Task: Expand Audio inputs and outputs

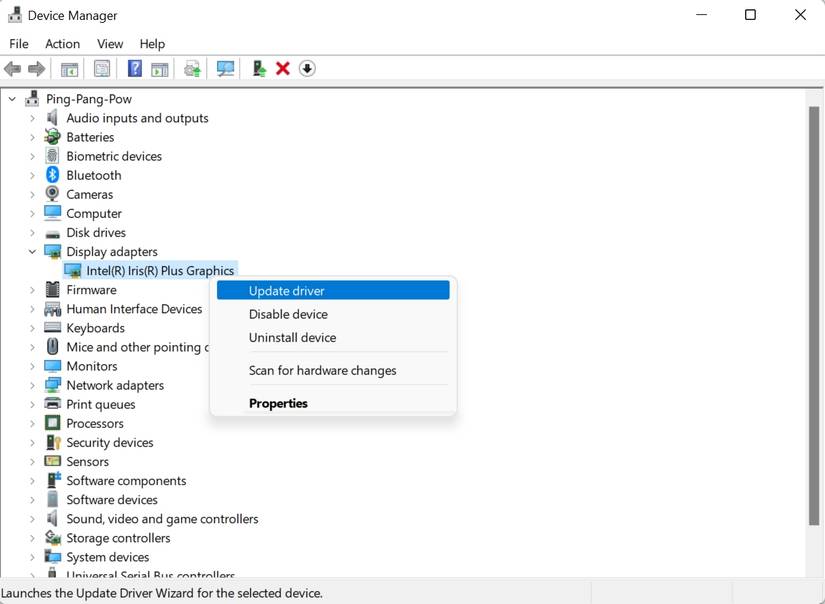Action: [33, 118]
